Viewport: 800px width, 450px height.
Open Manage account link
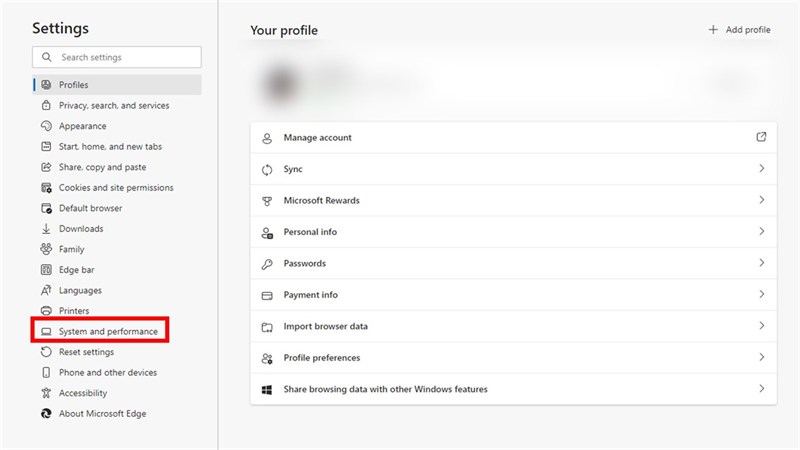tap(513, 138)
